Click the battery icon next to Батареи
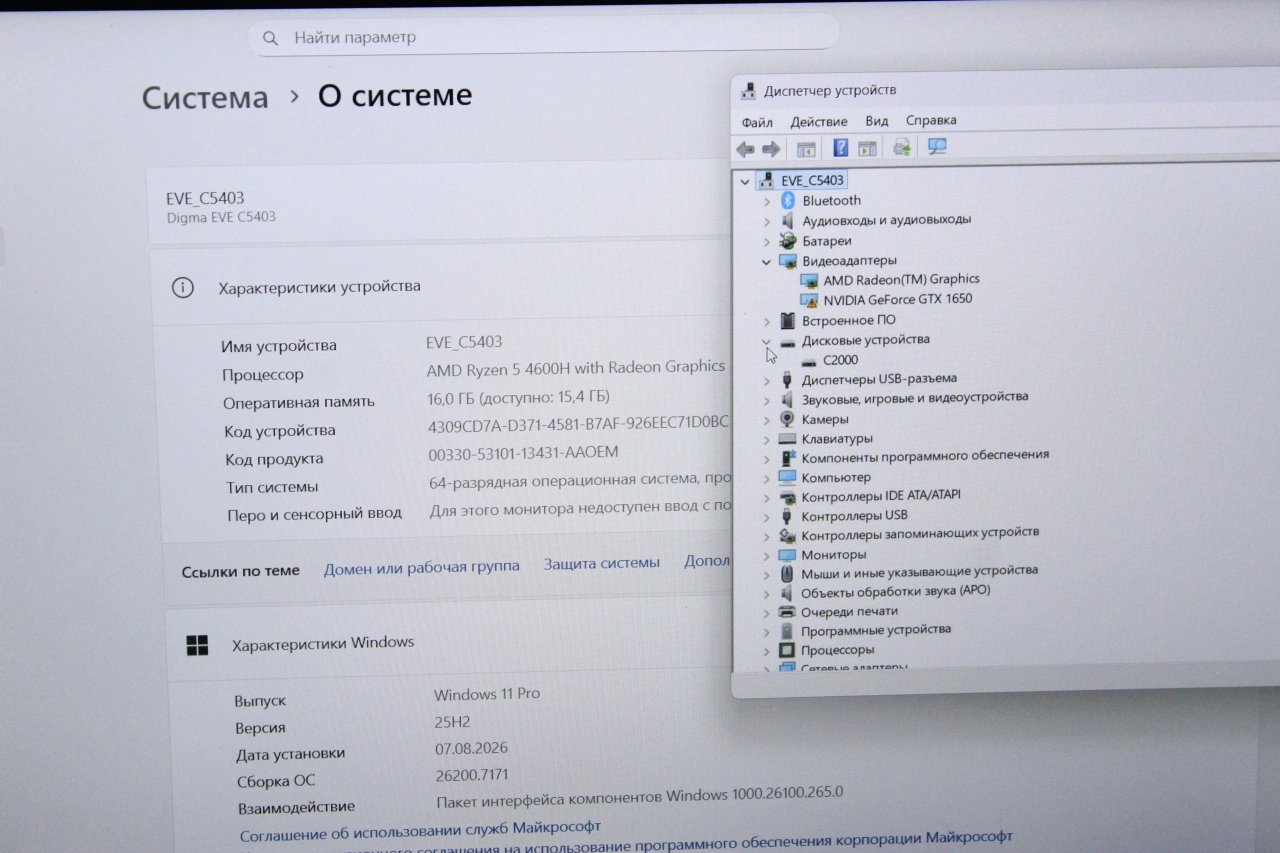The width and height of the screenshot is (1280, 853). 787,241
